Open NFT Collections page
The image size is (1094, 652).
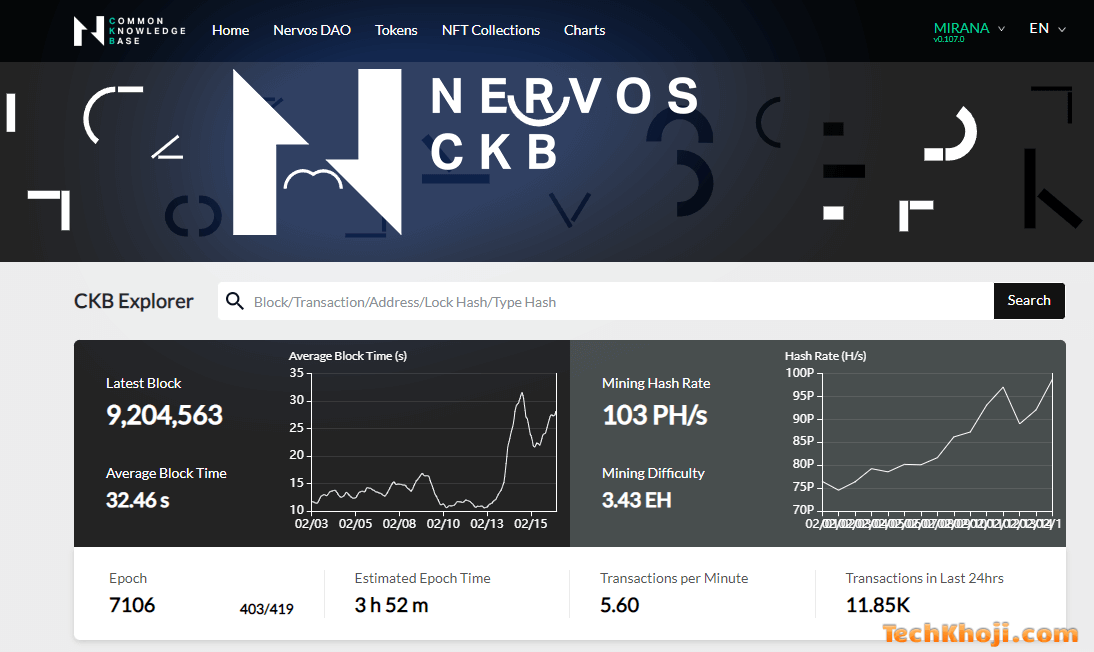[490, 30]
